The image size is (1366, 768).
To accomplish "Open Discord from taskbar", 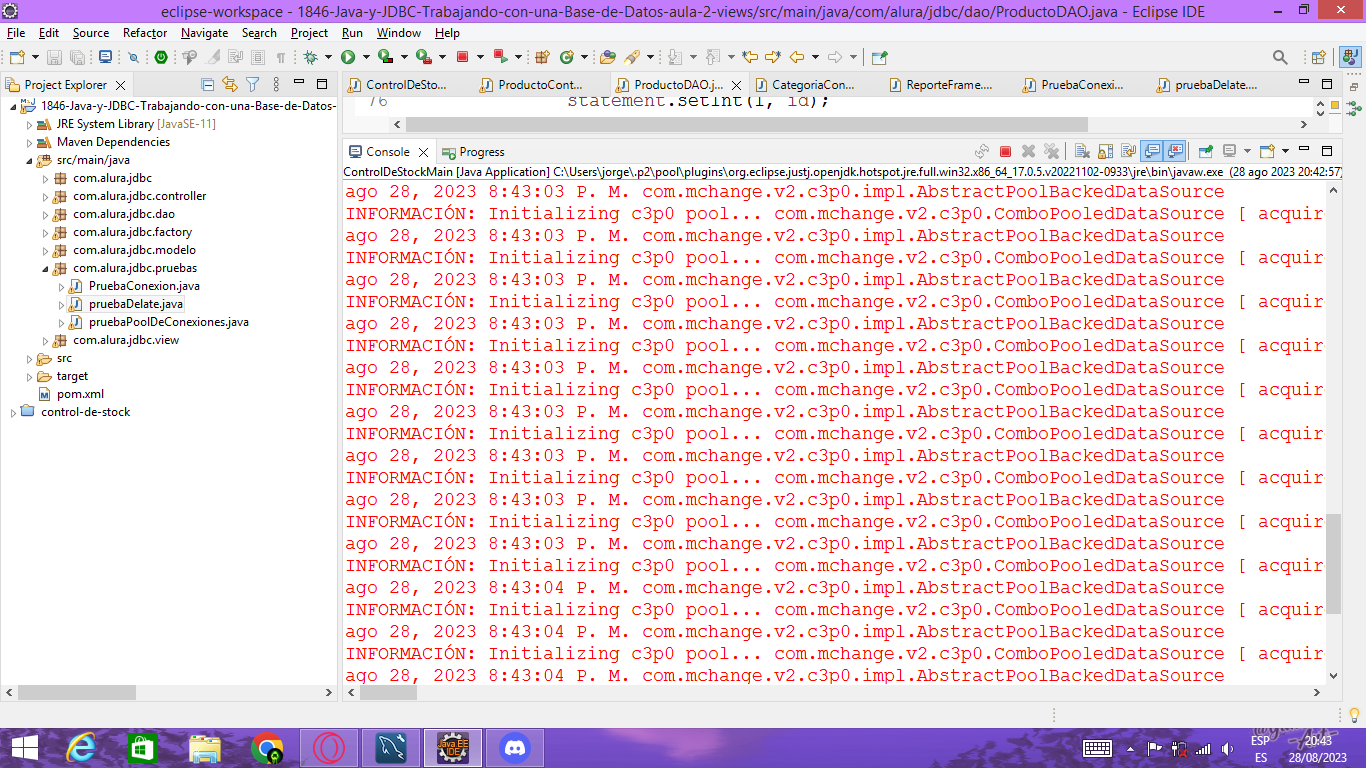I will [514, 747].
